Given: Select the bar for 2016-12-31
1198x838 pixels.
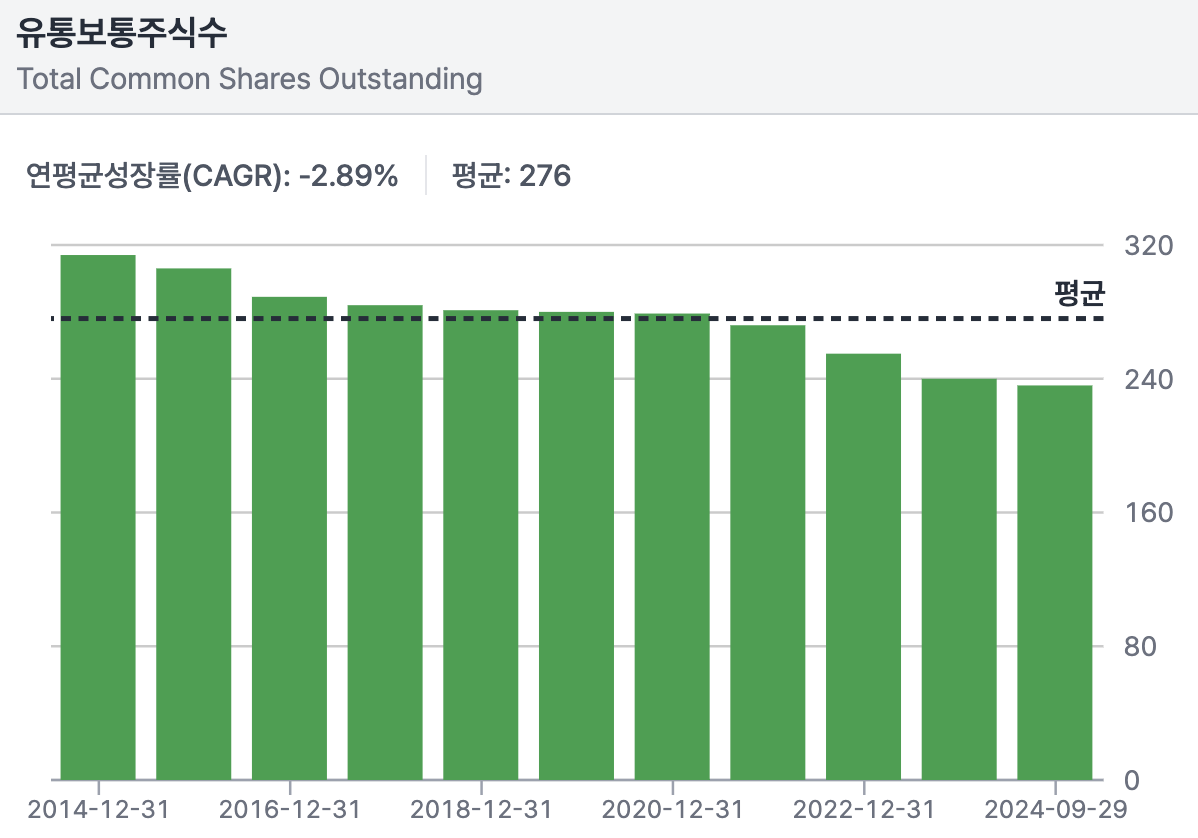Looking at the screenshot, I should pyautogui.click(x=289, y=538).
